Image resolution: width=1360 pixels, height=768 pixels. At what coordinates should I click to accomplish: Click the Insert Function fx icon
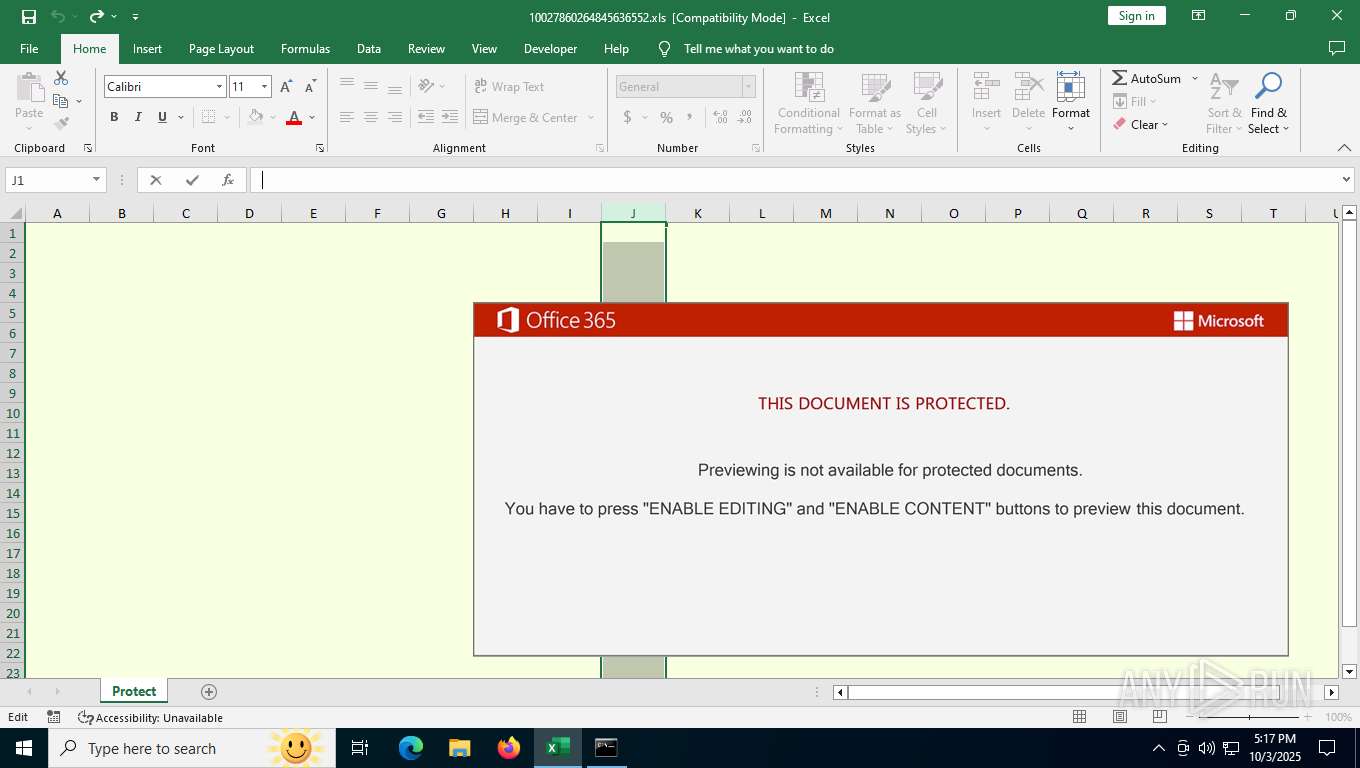click(x=228, y=180)
